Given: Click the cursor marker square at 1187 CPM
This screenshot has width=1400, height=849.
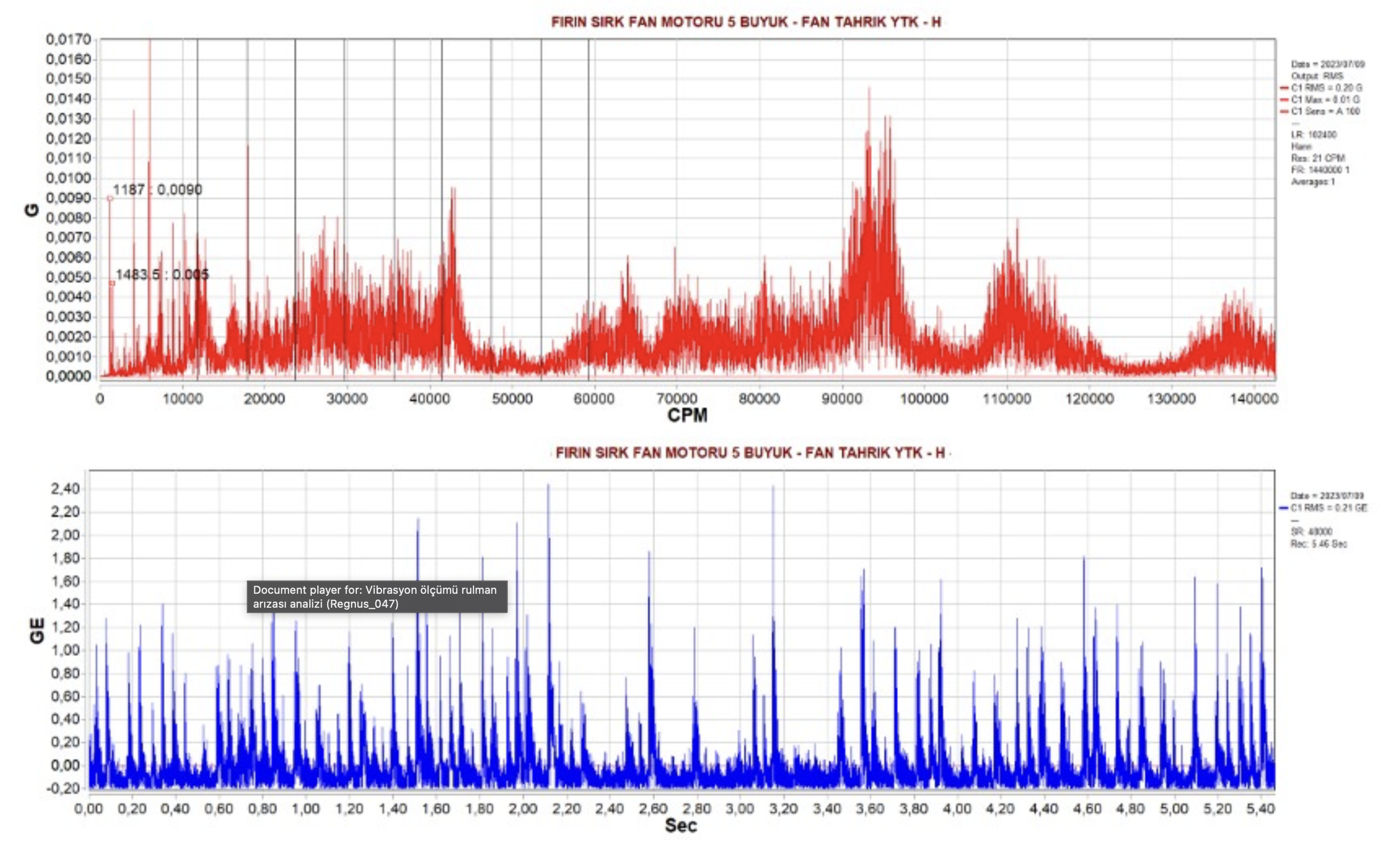Looking at the screenshot, I should [110, 198].
